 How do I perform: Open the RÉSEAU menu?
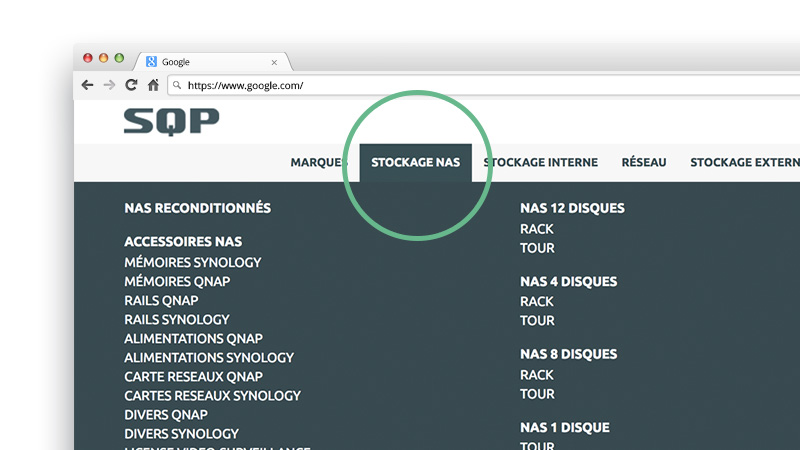point(644,162)
